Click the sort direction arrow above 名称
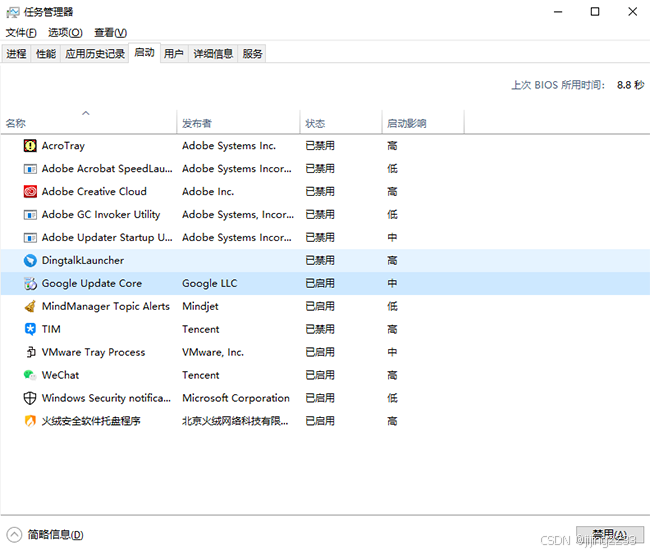The image size is (650, 554). coord(86,113)
